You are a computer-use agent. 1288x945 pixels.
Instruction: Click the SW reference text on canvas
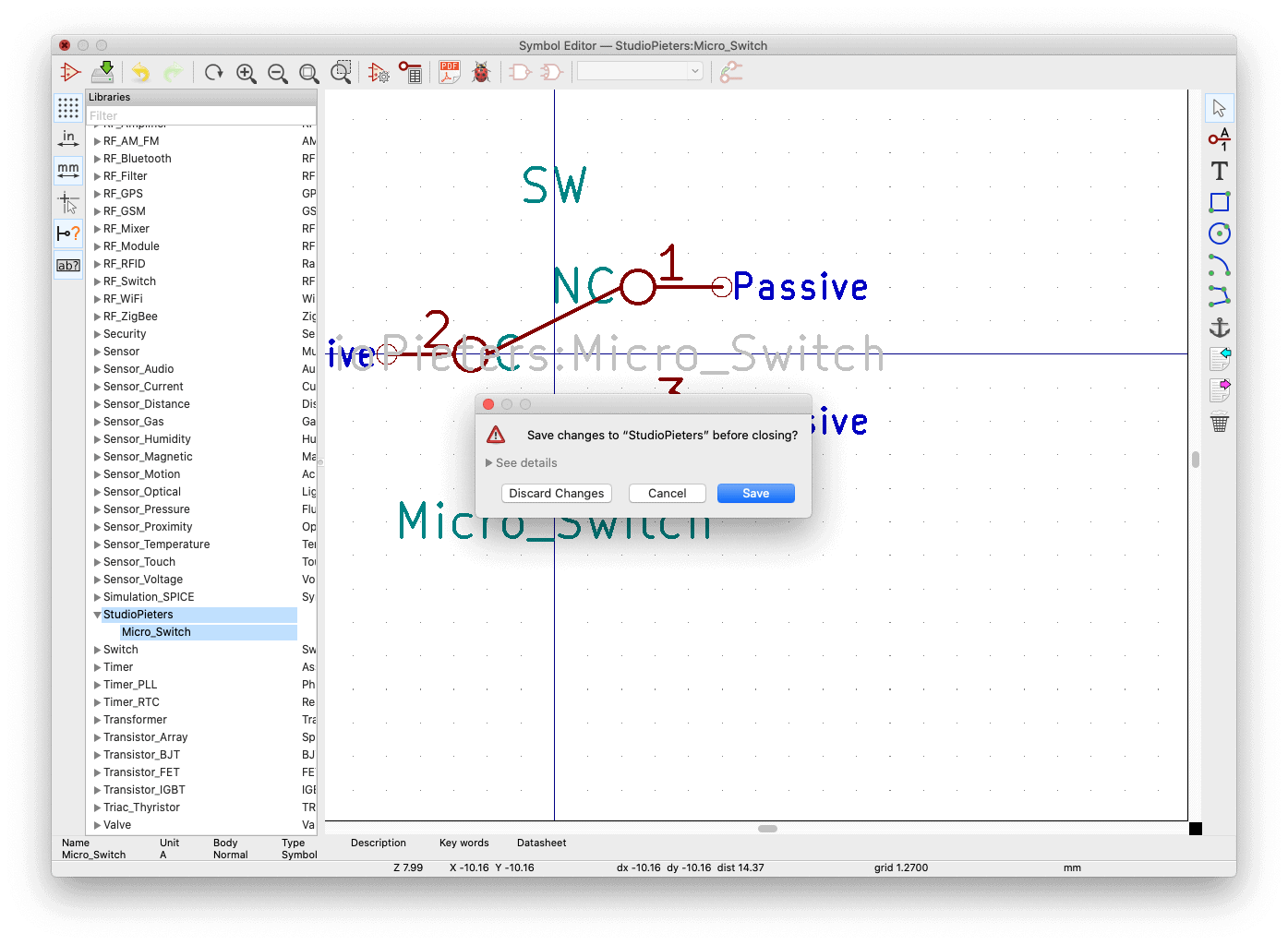pos(554,185)
